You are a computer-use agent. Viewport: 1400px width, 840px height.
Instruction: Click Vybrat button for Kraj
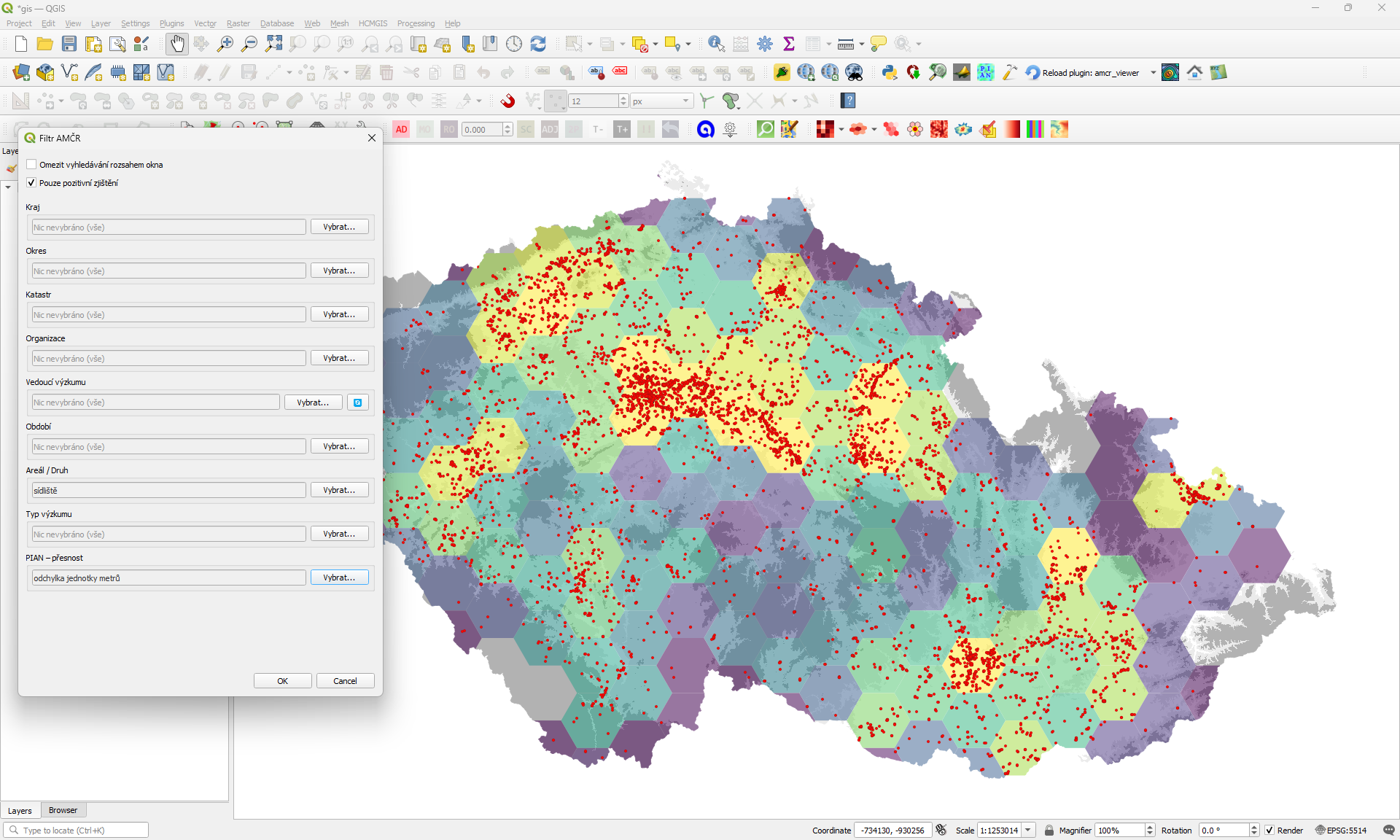point(339,227)
